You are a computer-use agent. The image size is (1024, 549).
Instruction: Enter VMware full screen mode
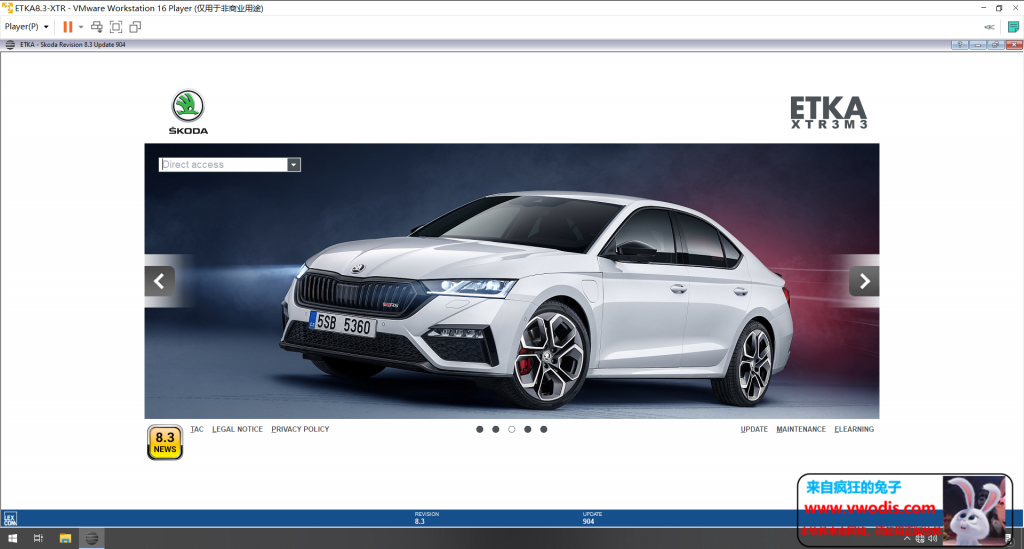(116, 27)
